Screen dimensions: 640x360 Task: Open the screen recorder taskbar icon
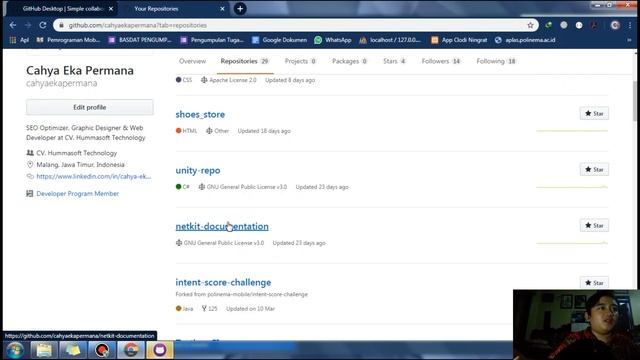click(102, 350)
